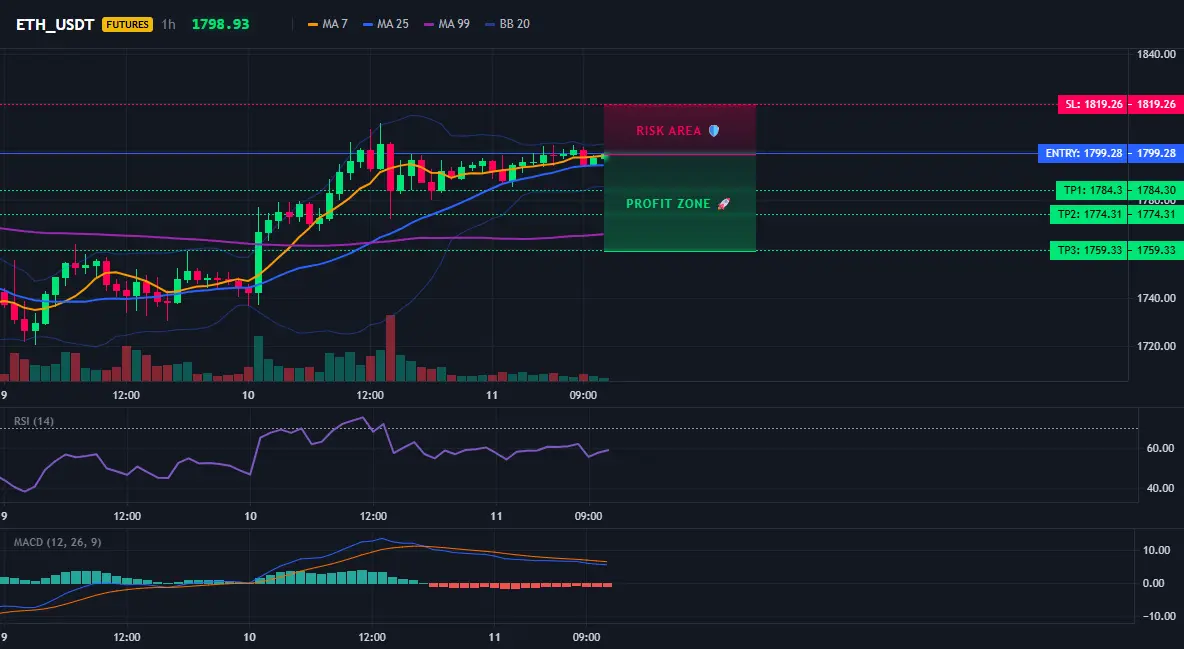Click the SL: 1819.26 red label
1184x649 pixels.
pos(1093,104)
